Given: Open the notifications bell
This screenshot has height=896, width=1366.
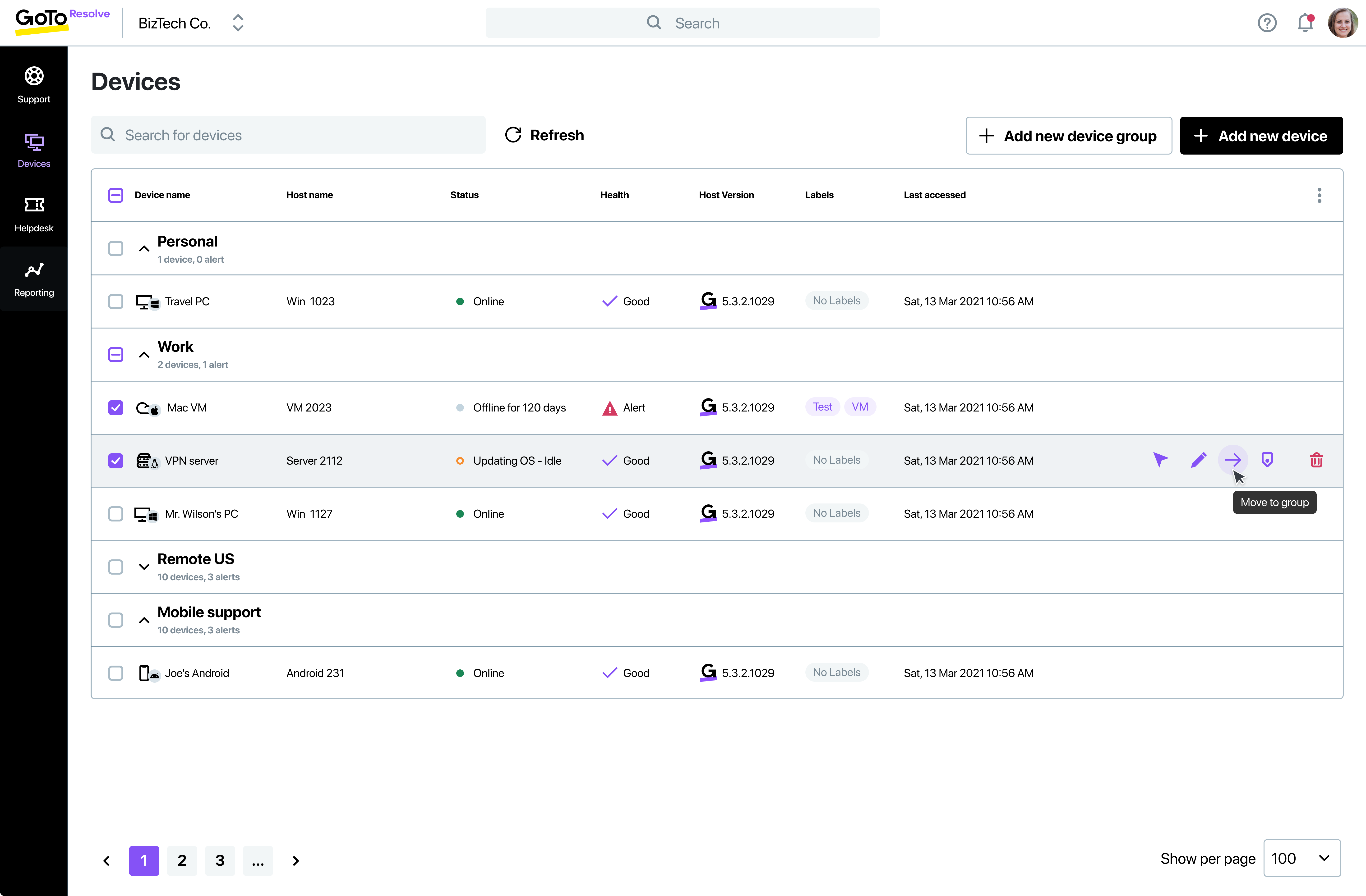Looking at the screenshot, I should click(1305, 23).
